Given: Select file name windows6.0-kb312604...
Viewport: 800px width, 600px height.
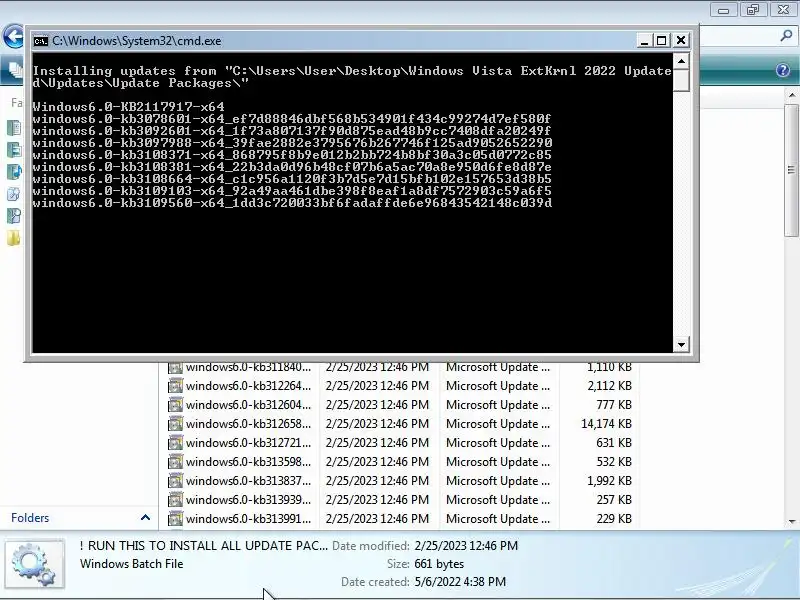Looking at the screenshot, I should click(x=248, y=405).
